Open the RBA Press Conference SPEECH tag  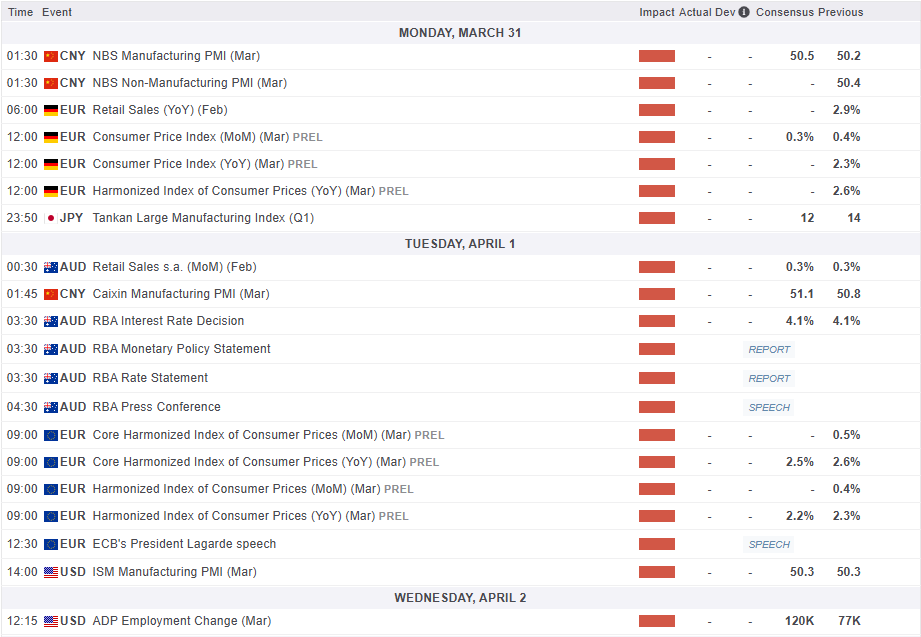[x=769, y=407]
